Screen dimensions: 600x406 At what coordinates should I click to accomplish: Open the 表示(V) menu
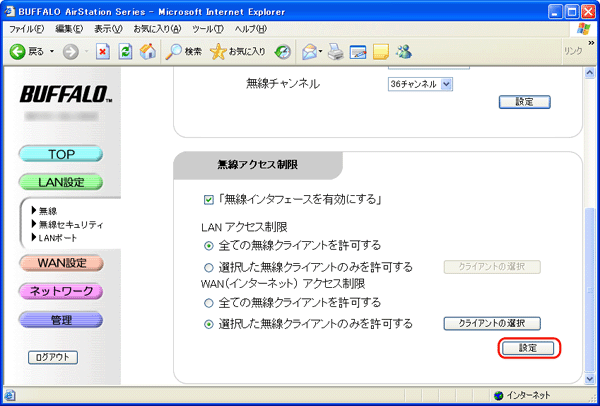pos(108,28)
